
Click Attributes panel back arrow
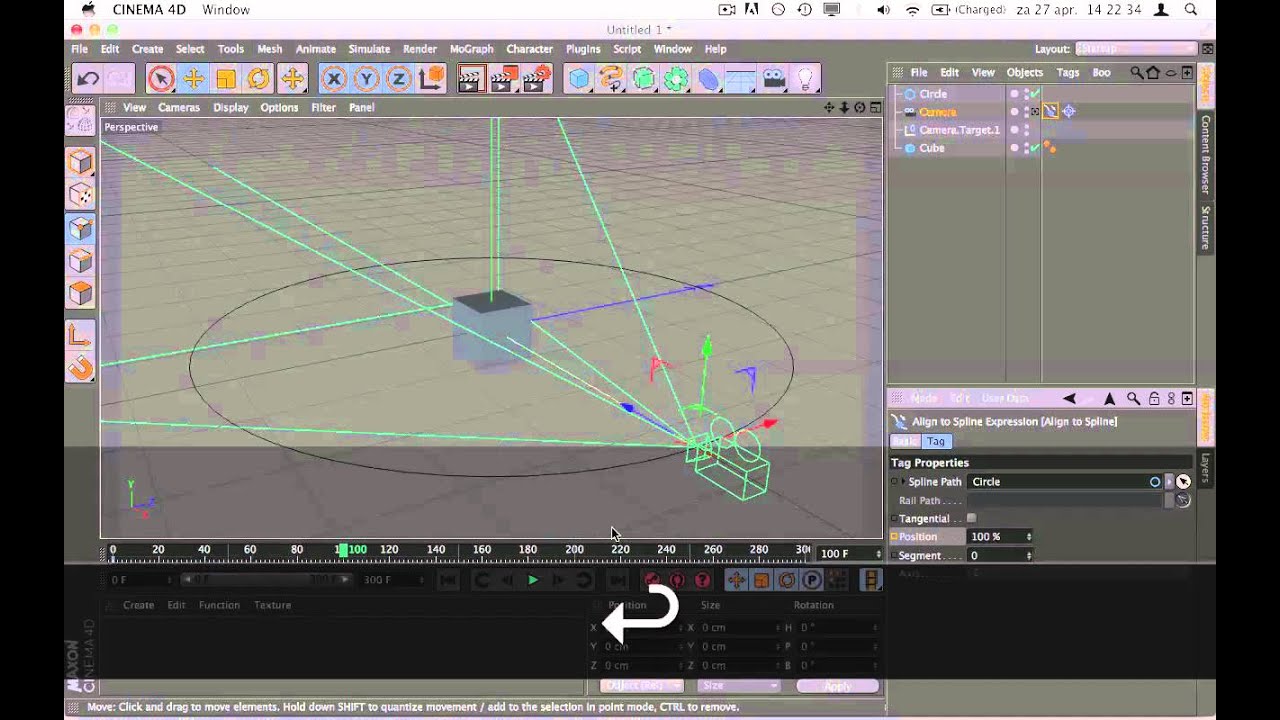(1070, 398)
